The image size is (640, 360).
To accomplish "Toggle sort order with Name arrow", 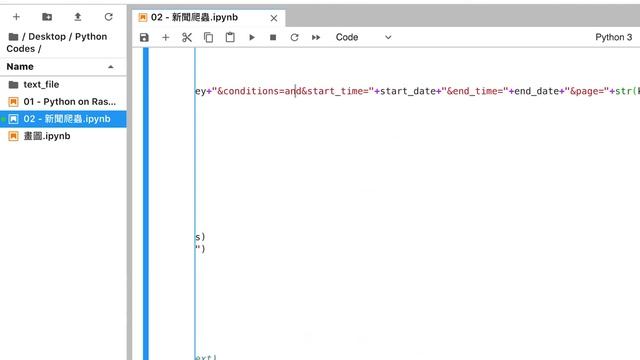I will point(111,67).
